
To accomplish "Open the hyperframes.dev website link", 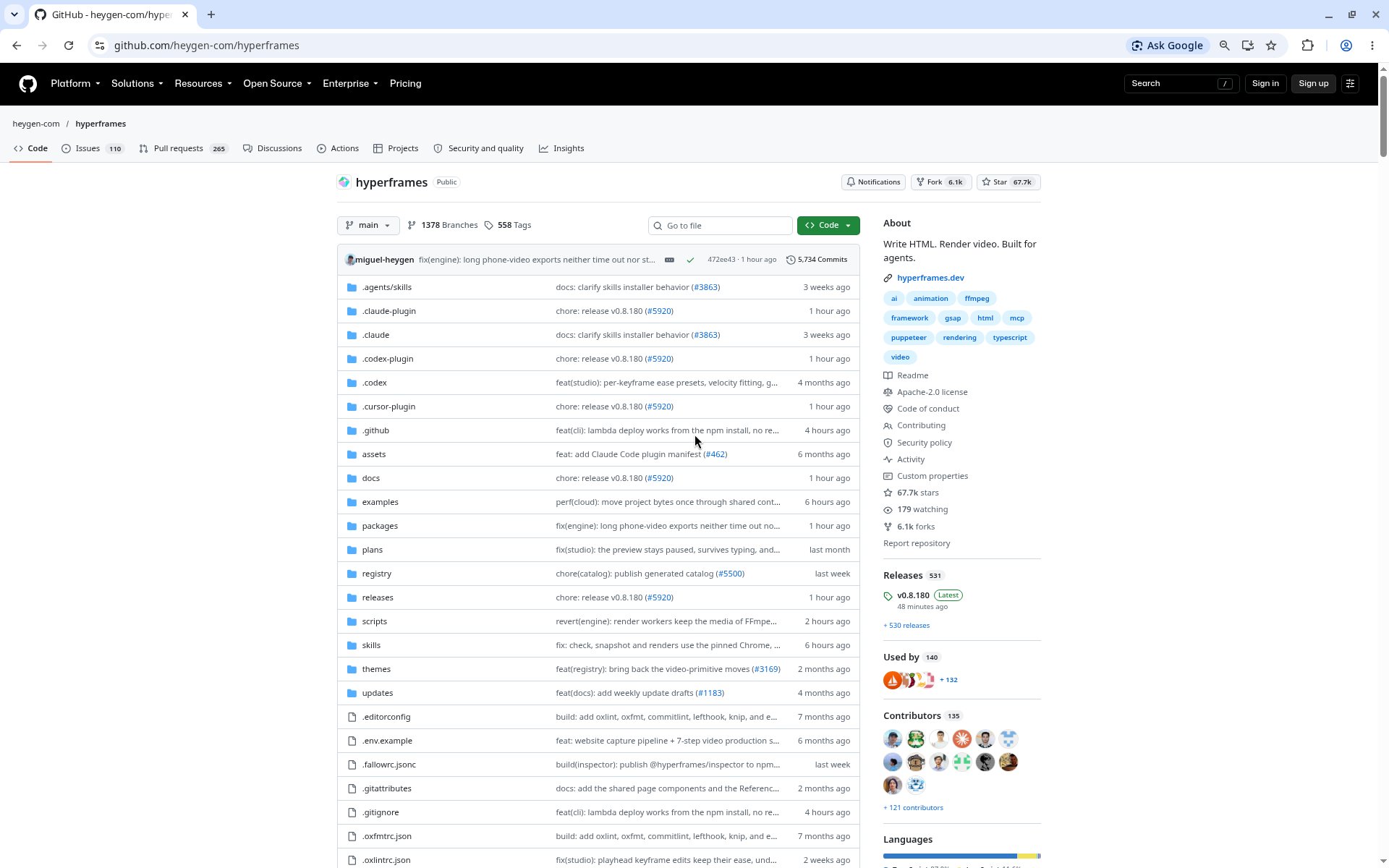I will [x=930, y=278].
